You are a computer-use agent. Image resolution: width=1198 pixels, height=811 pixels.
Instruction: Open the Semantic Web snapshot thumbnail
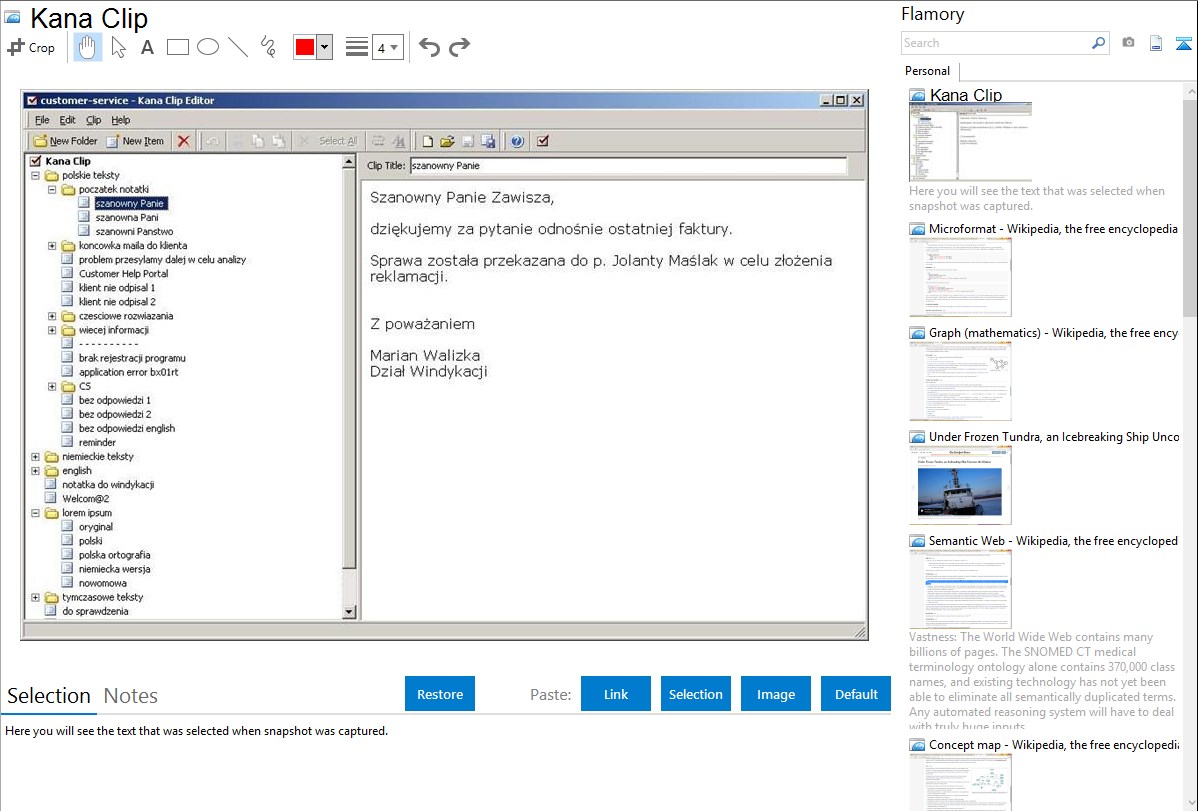pyautogui.click(x=960, y=588)
